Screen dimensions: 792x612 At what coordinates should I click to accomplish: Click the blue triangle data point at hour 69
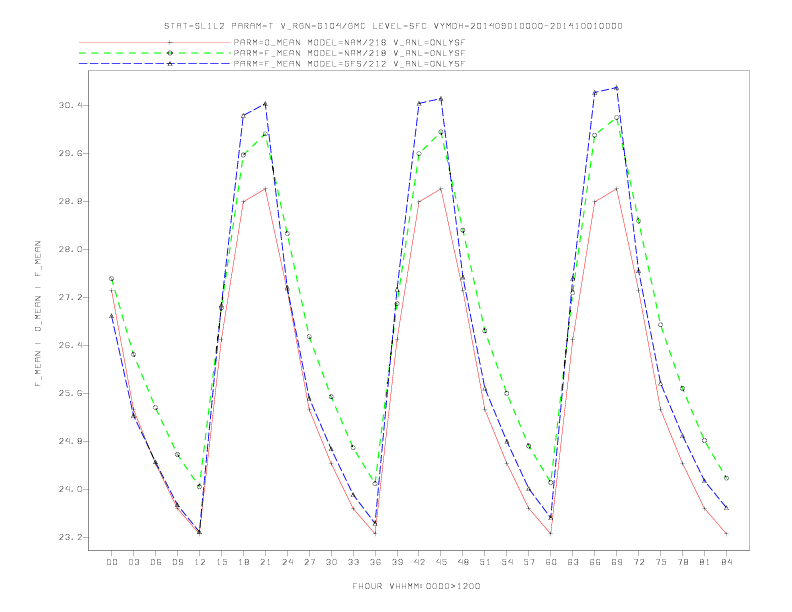tap(617, 88)
